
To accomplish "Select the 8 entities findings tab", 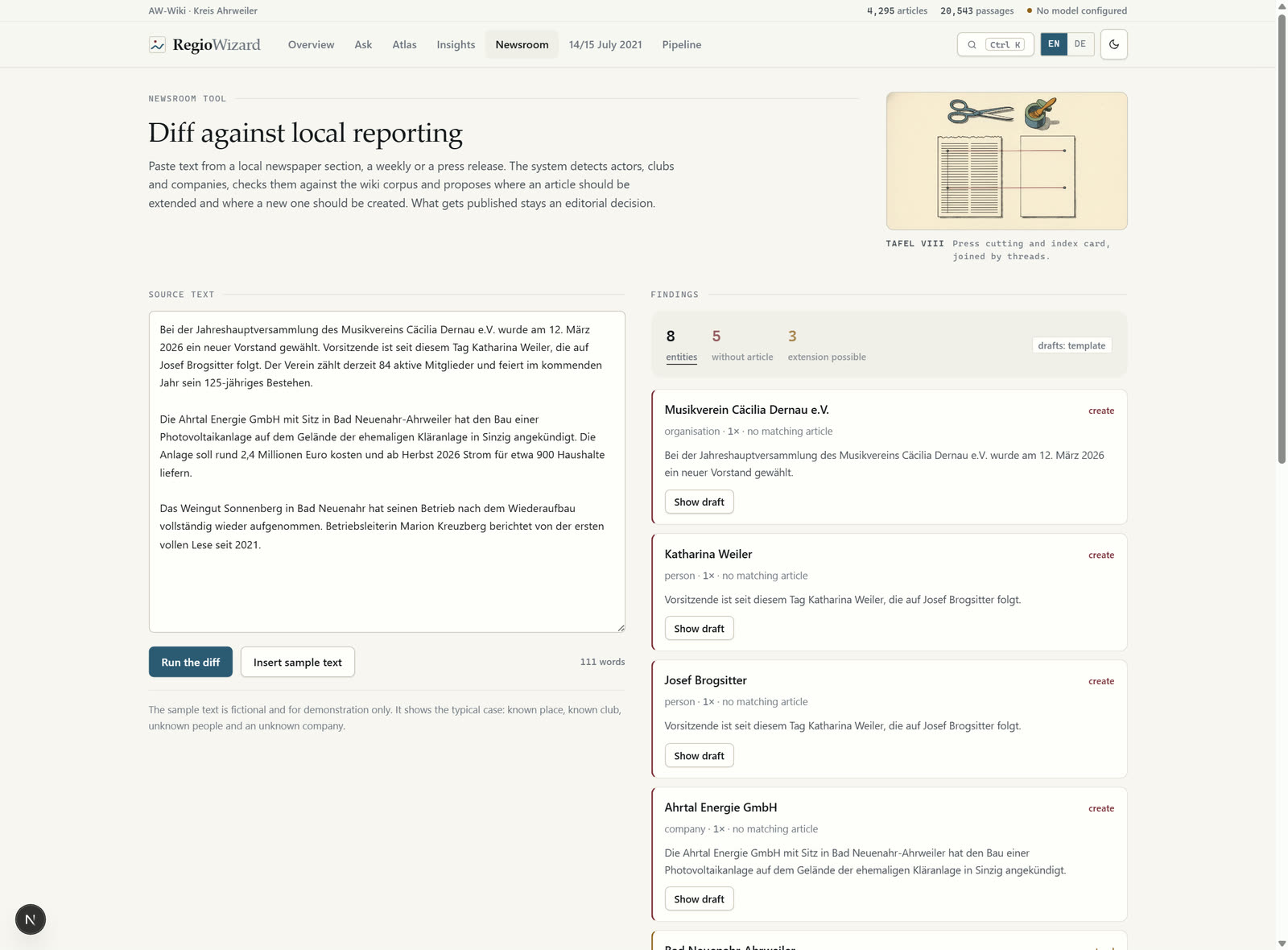I will (x=681, y=345).
